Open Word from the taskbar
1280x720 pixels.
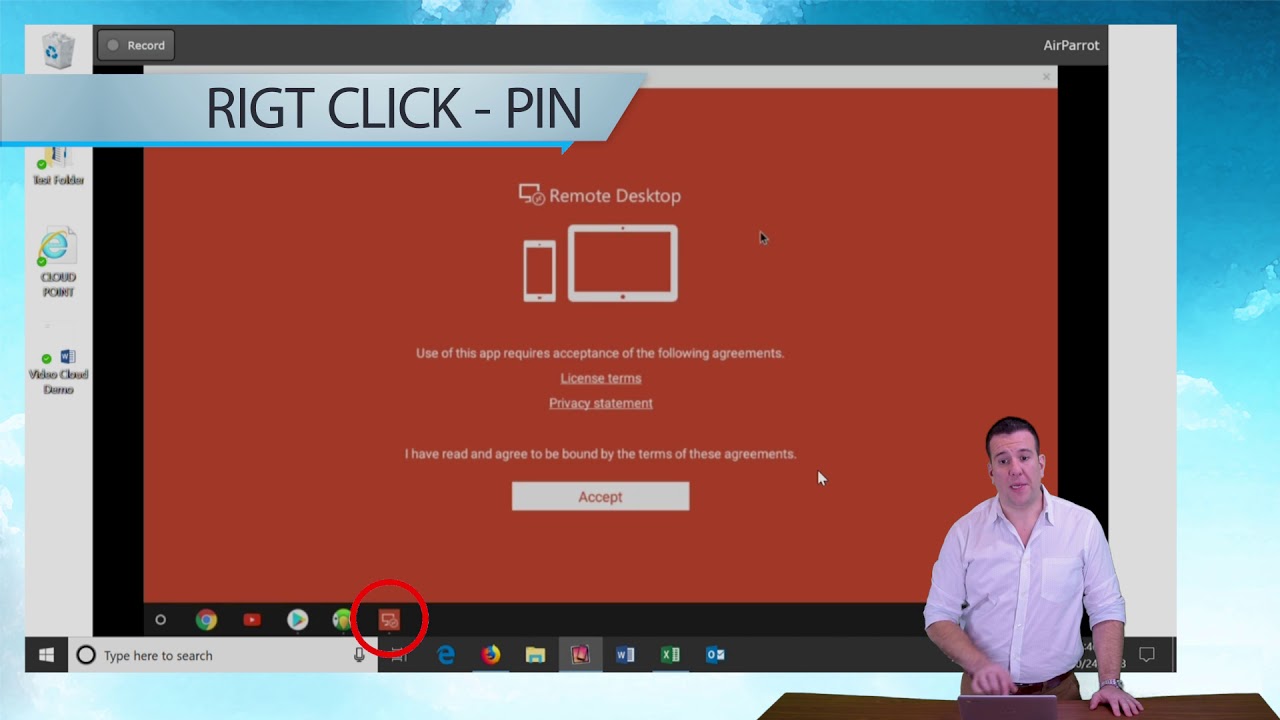click(x=626, y=655)
